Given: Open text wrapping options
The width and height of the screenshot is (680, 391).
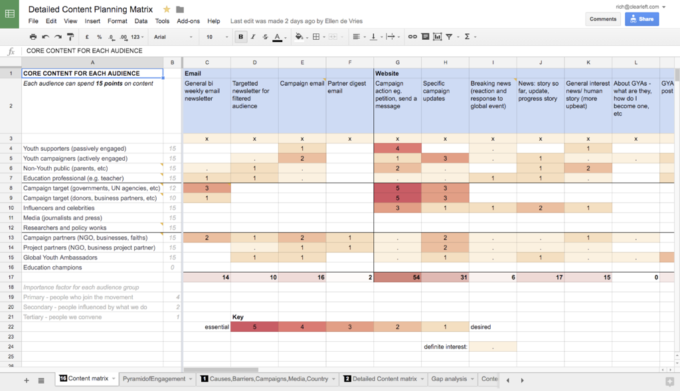Looking at the screenshot, I should point(390,37).
